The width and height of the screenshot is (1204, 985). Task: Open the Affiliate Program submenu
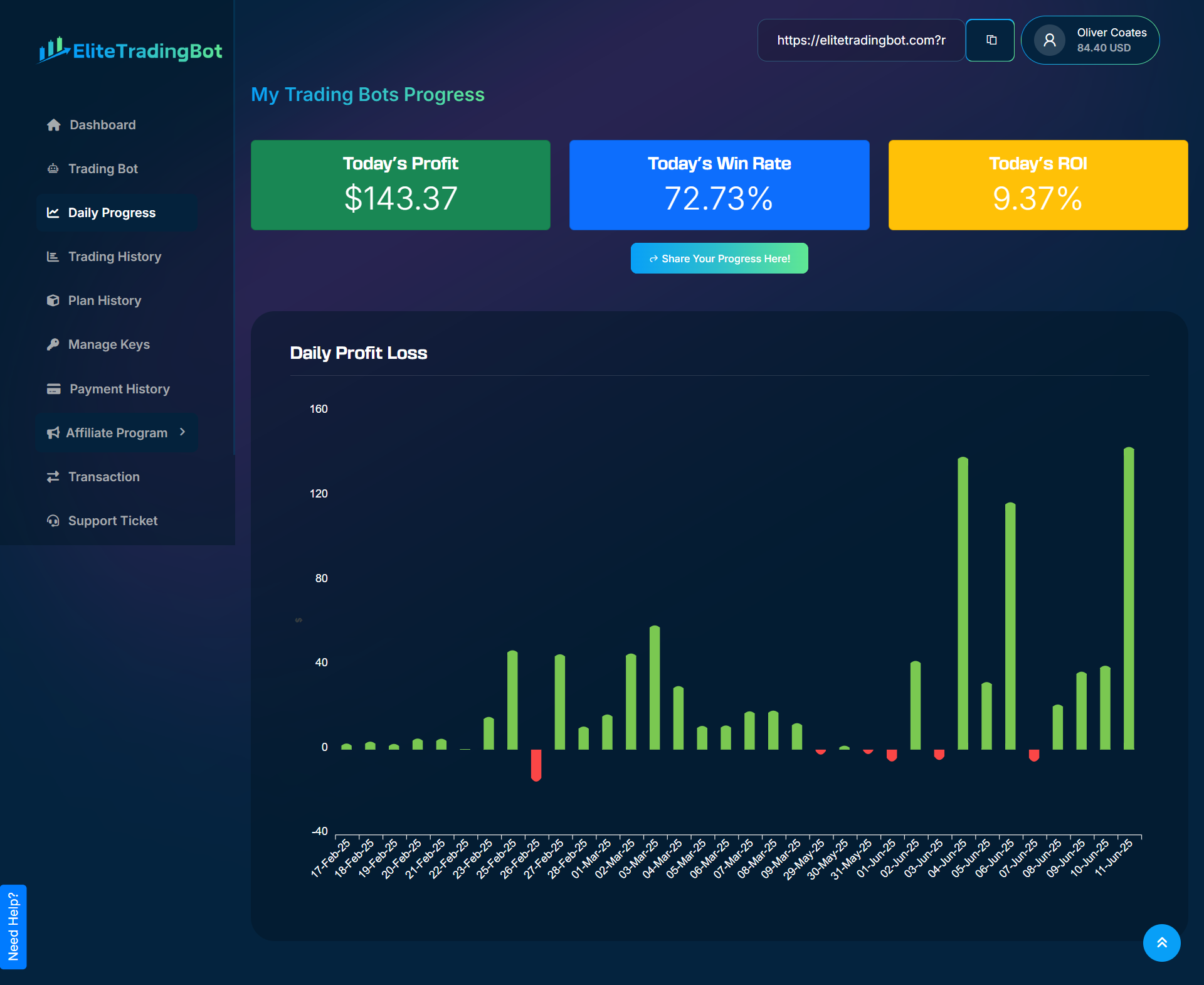tap(117, 433)
